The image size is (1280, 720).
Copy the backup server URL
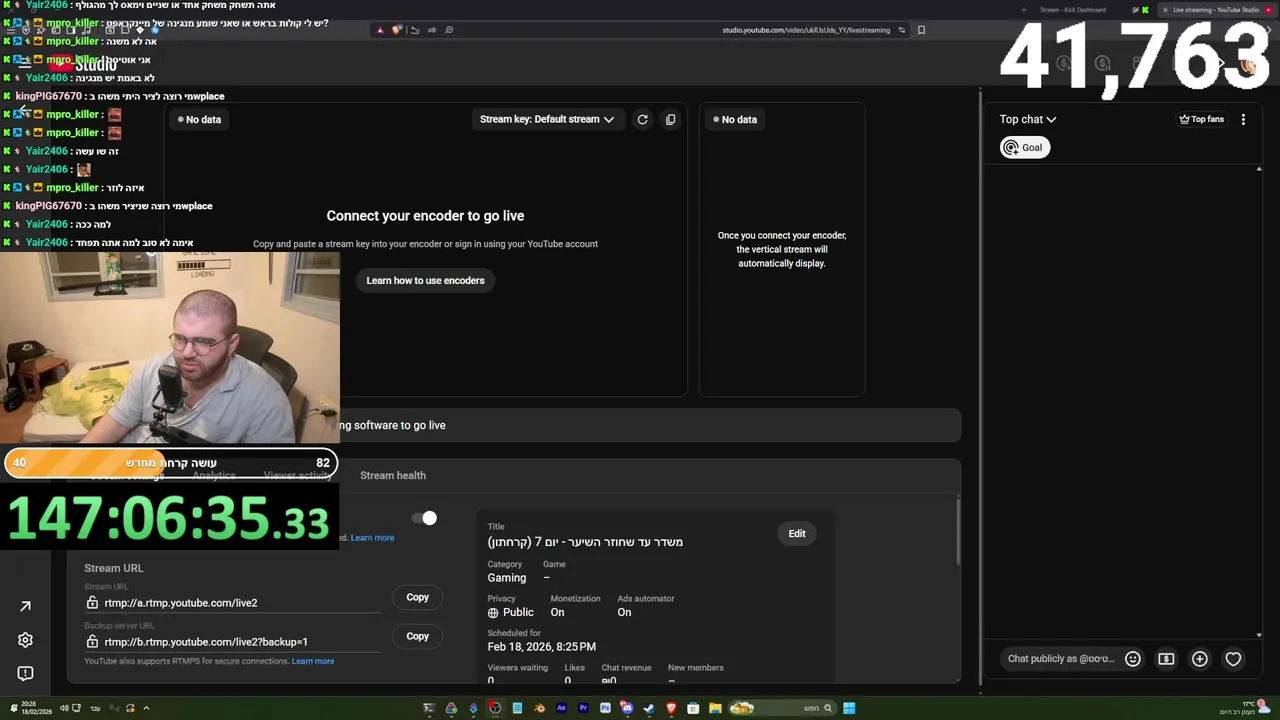(x=417, y=636)
